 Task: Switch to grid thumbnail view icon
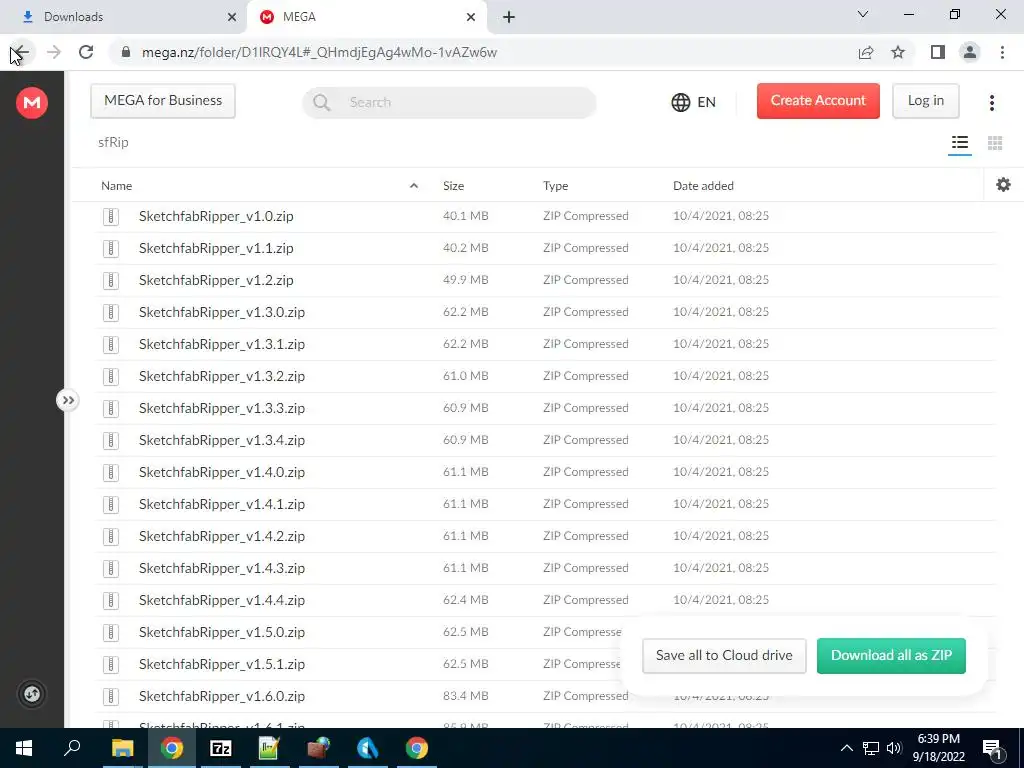tap(995, 142)
